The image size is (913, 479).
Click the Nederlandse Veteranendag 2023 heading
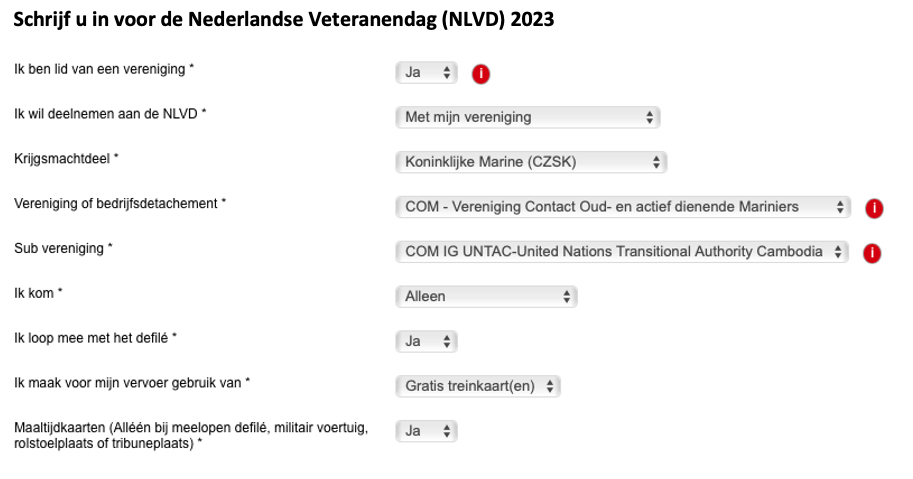(x=284, y=20)
